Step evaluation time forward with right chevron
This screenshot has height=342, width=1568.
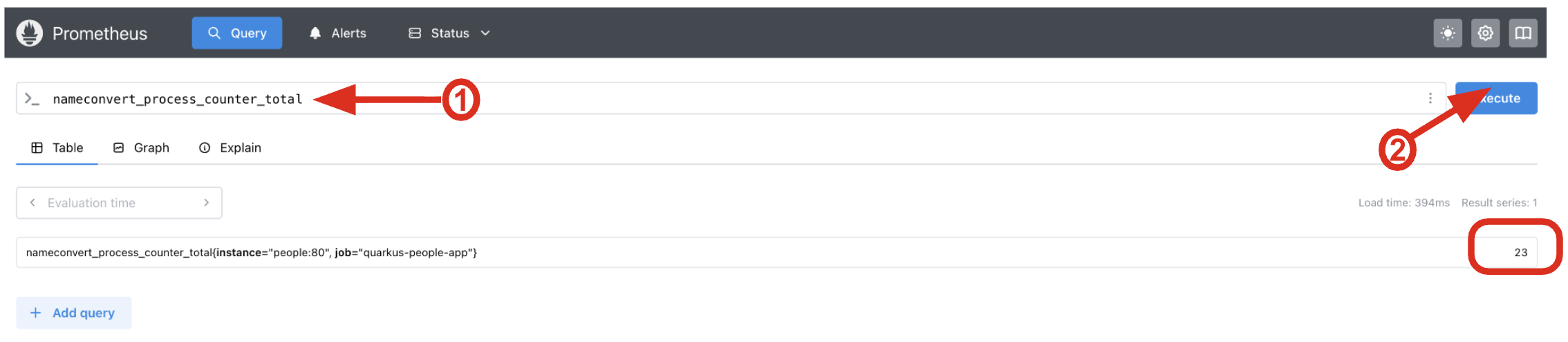tap(206, 203)
